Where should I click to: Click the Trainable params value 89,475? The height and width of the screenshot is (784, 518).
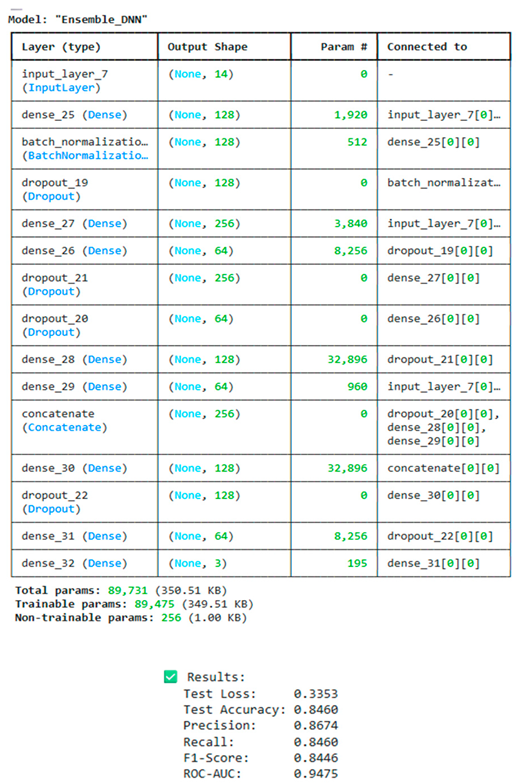[x=154, y=604]
